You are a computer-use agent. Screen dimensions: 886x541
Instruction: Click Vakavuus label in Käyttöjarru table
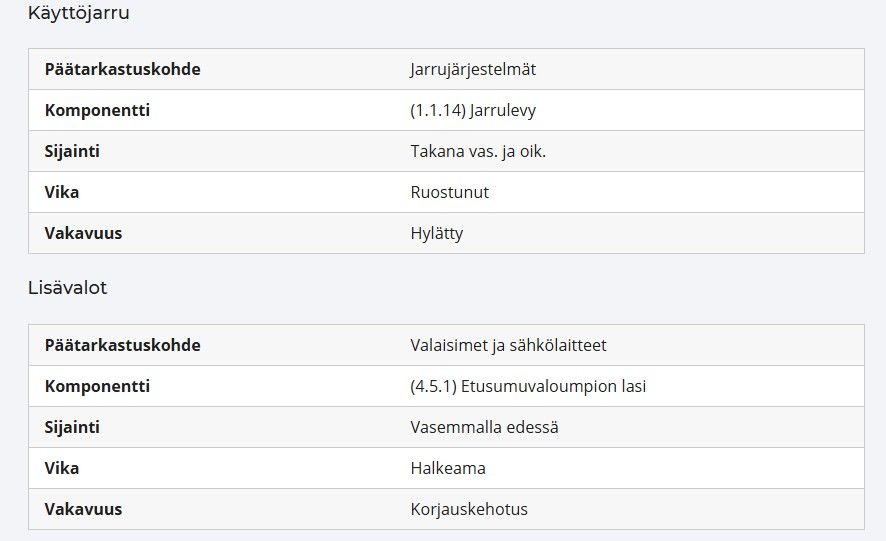pos(83,233)
